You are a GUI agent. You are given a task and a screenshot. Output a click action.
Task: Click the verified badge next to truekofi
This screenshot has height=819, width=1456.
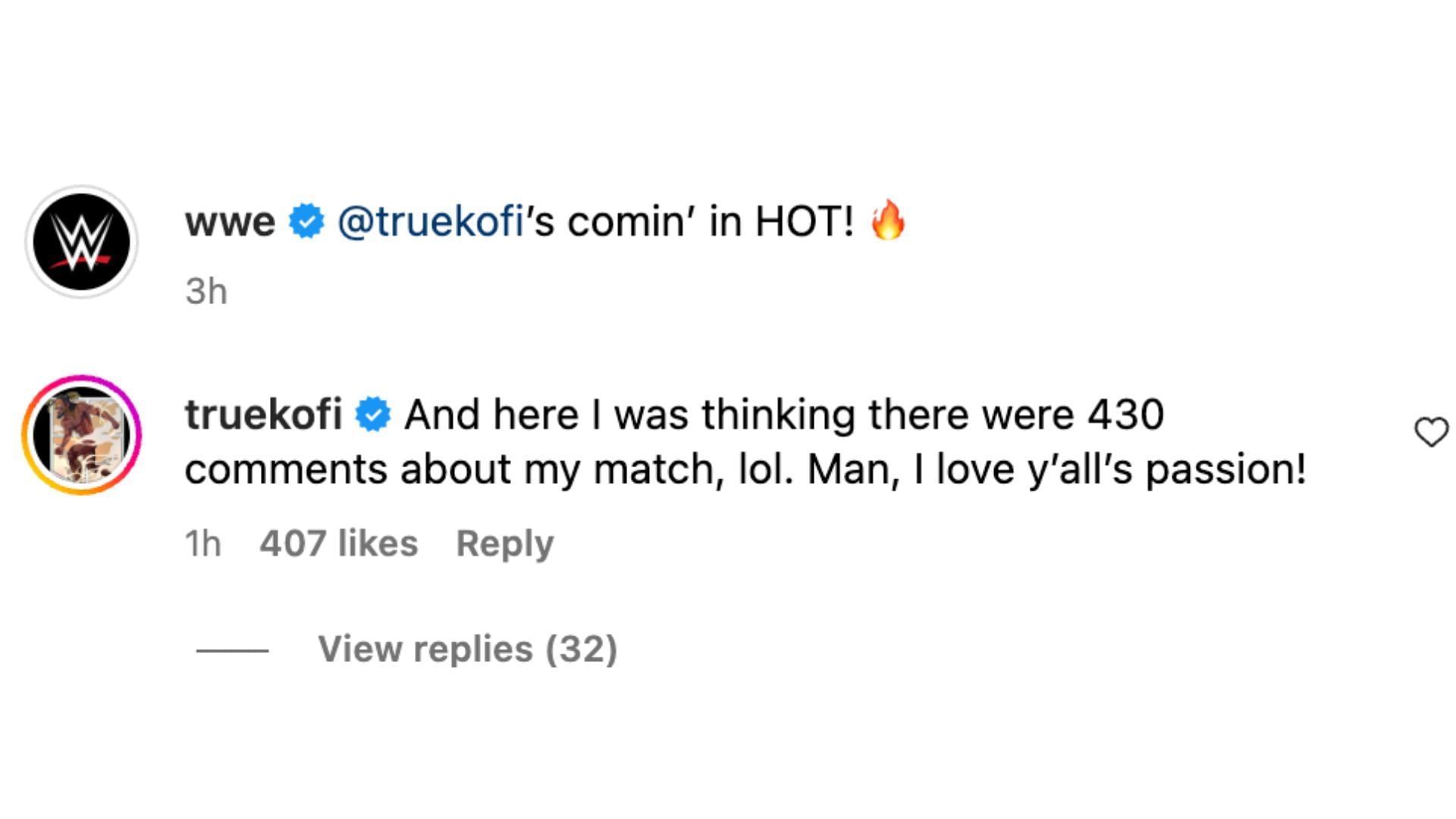373,415
